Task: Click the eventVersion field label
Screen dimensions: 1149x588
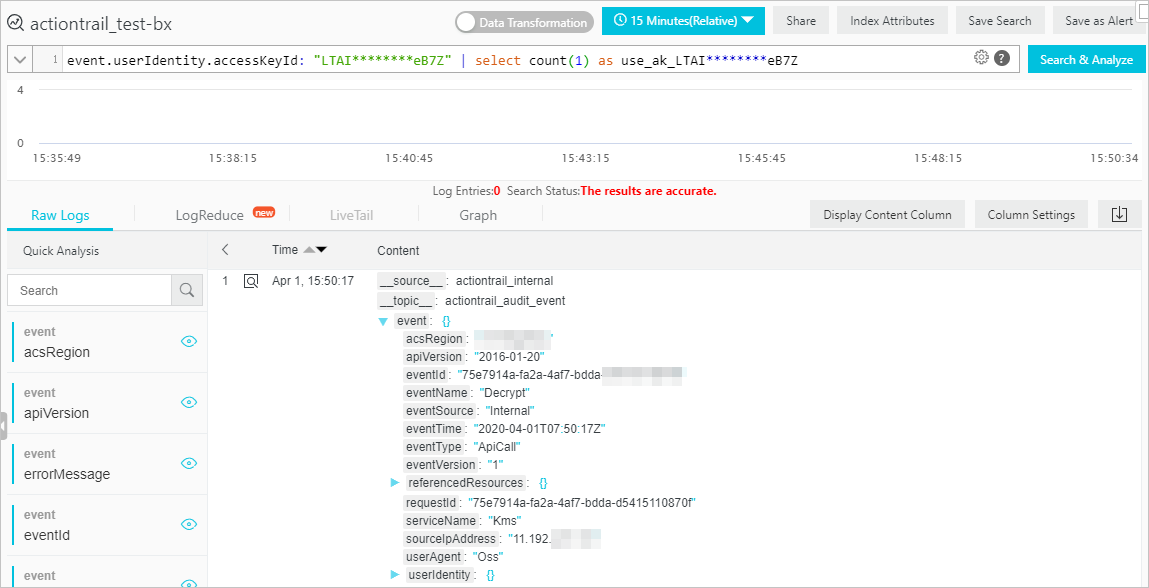Action: [440, 466]
